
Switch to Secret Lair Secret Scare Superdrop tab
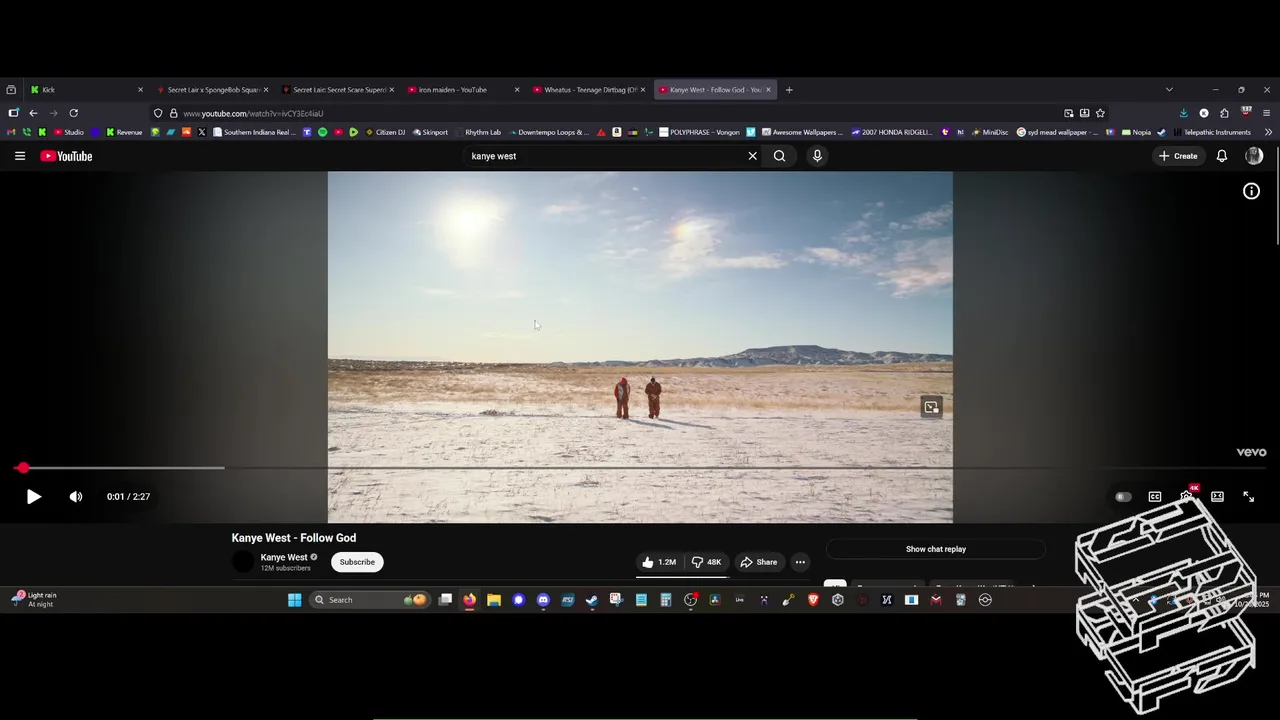(337, 90)
